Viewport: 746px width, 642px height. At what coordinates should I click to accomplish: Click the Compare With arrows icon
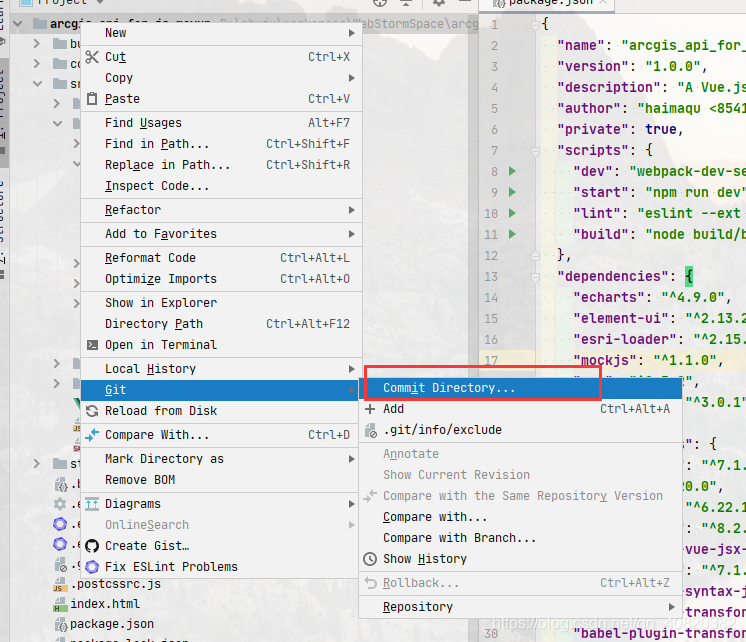92,435
